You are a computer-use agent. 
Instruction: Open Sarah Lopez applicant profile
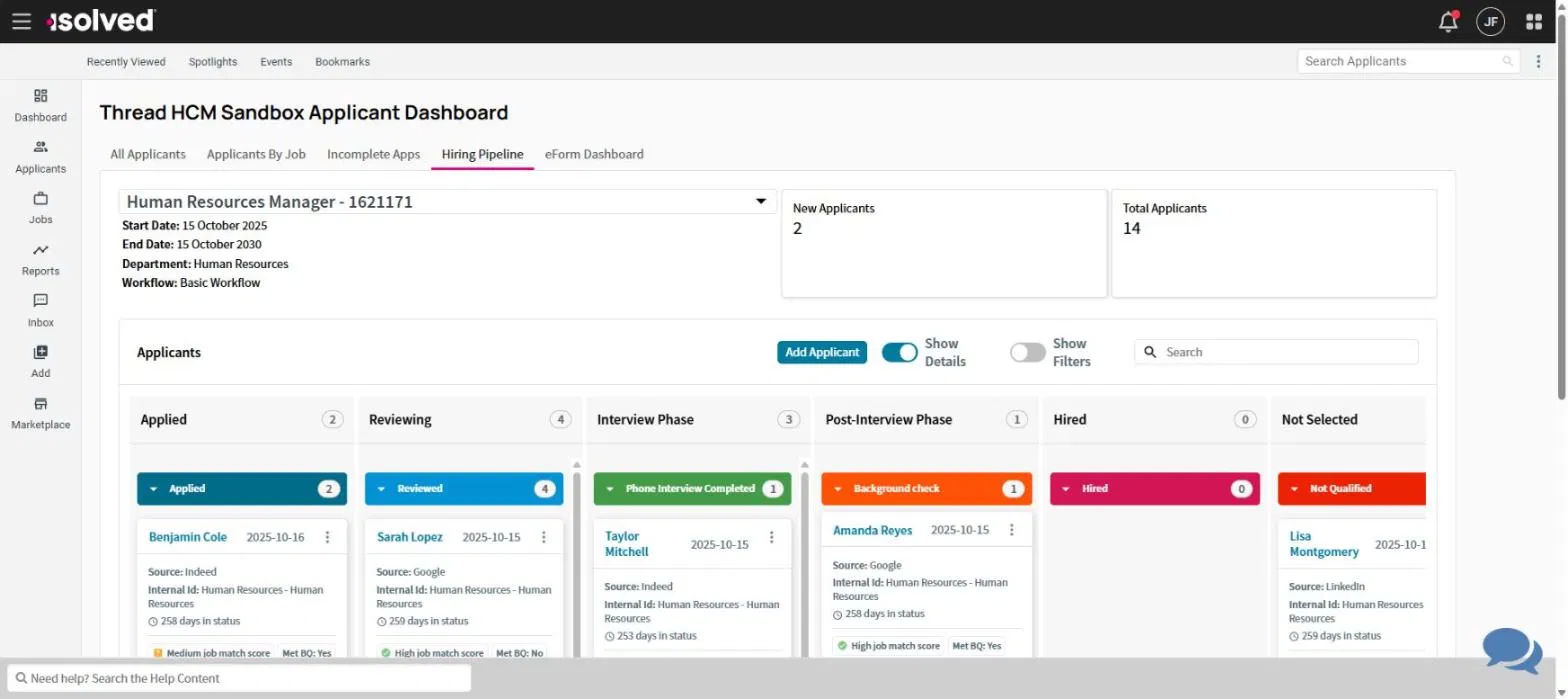(x=410, y=537)
